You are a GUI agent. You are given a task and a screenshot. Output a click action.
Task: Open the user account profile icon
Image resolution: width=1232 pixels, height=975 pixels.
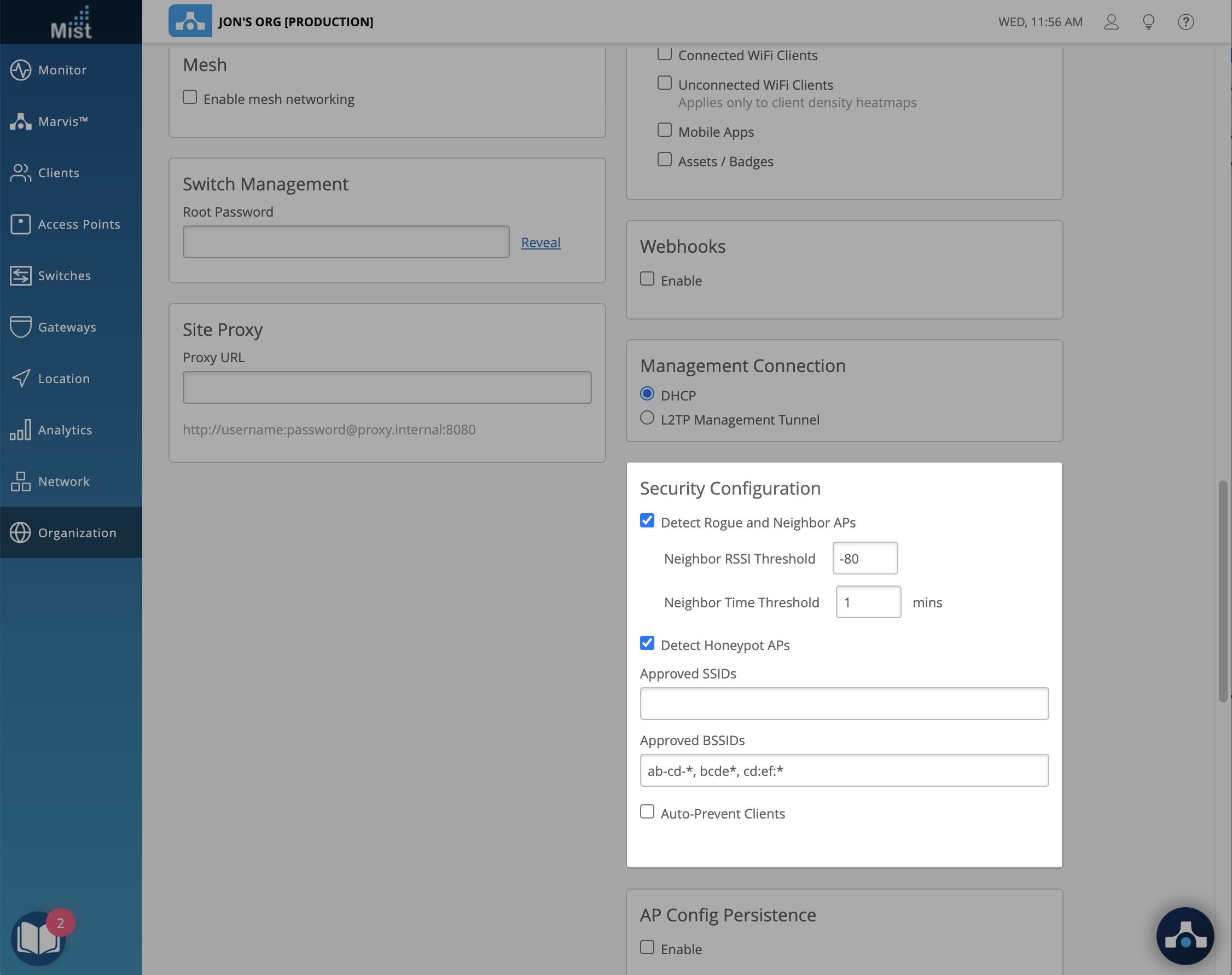coord(1111,22)
